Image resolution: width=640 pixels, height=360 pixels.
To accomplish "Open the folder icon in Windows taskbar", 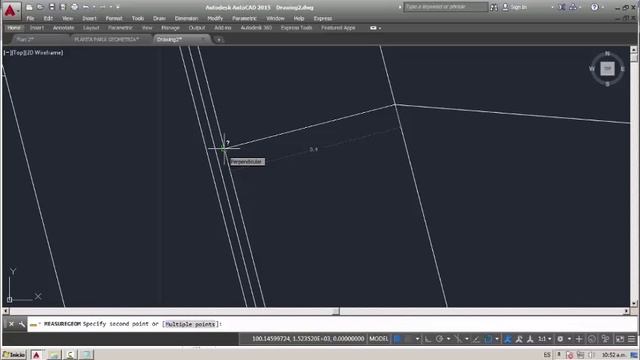I will coord(53,355).
